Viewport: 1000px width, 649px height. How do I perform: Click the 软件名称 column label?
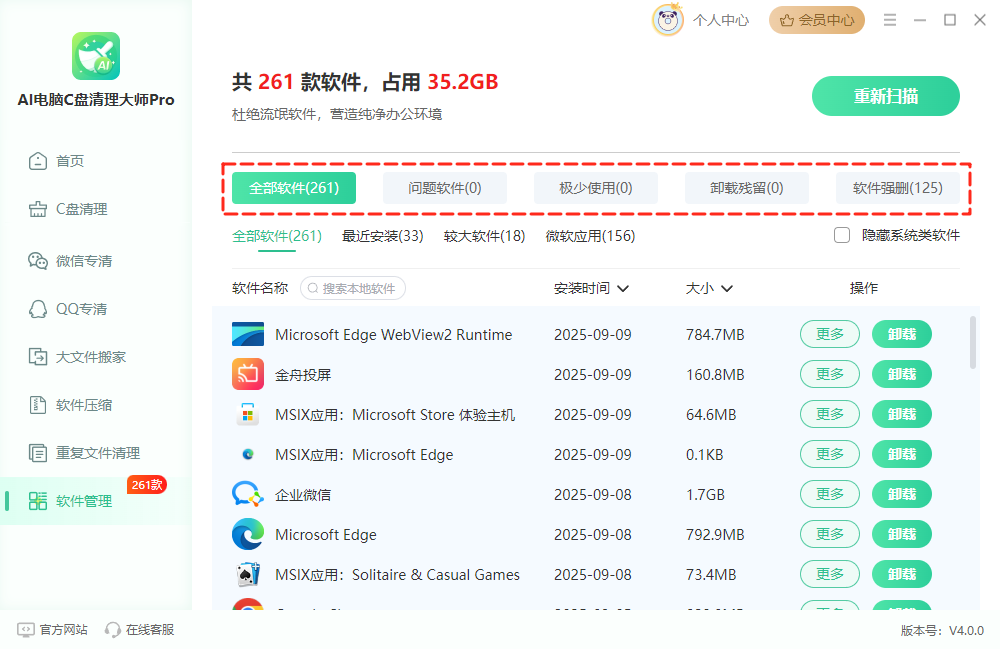260,288
